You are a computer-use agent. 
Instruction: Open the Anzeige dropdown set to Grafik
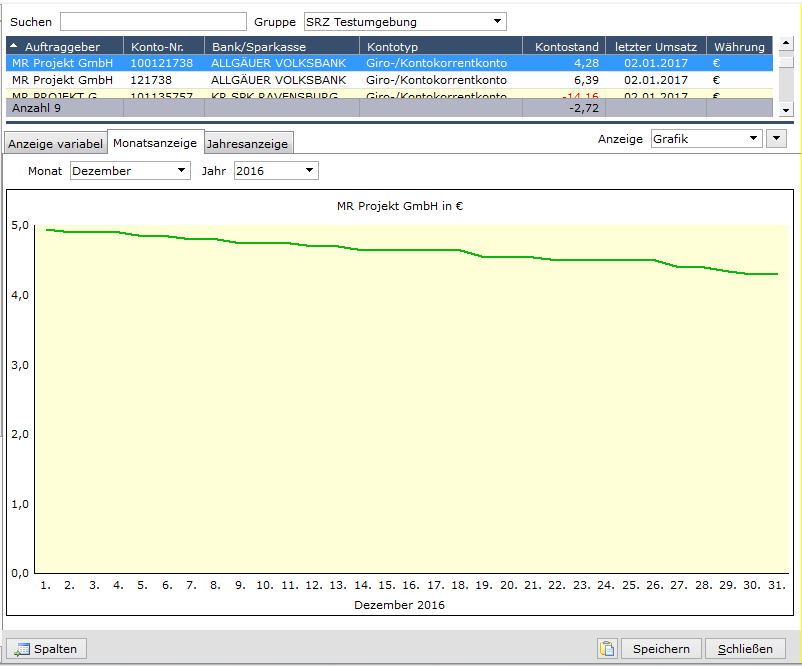click(x=706, y=139)
